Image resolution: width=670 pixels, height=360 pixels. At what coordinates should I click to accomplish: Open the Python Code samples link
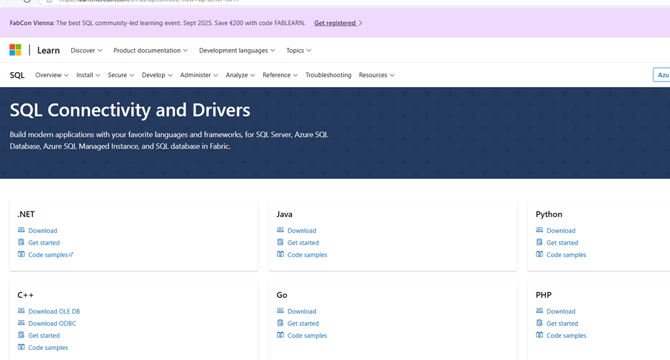566,255
